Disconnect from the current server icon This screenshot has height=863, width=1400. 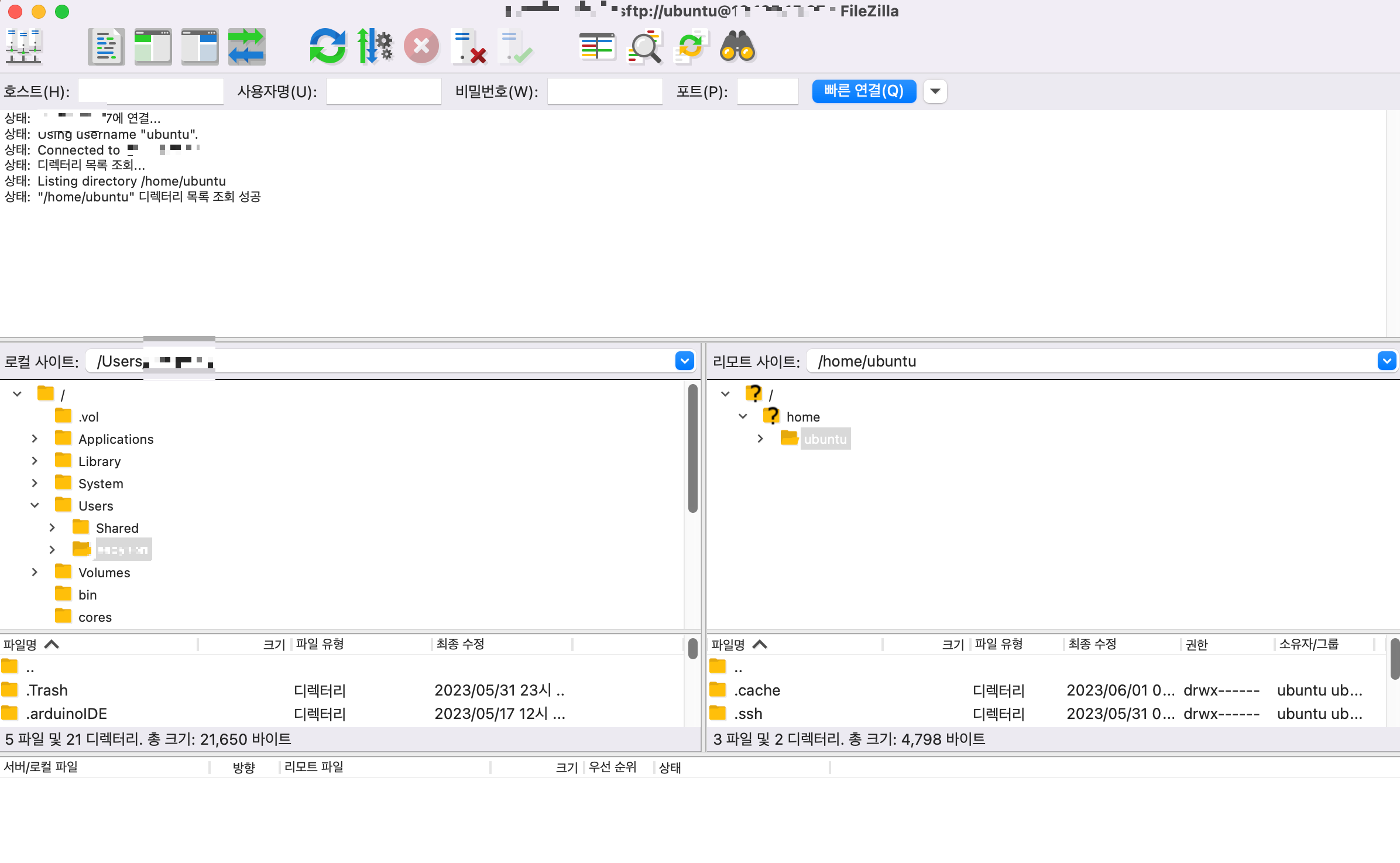pyautogui.click(x=469, y=46)
